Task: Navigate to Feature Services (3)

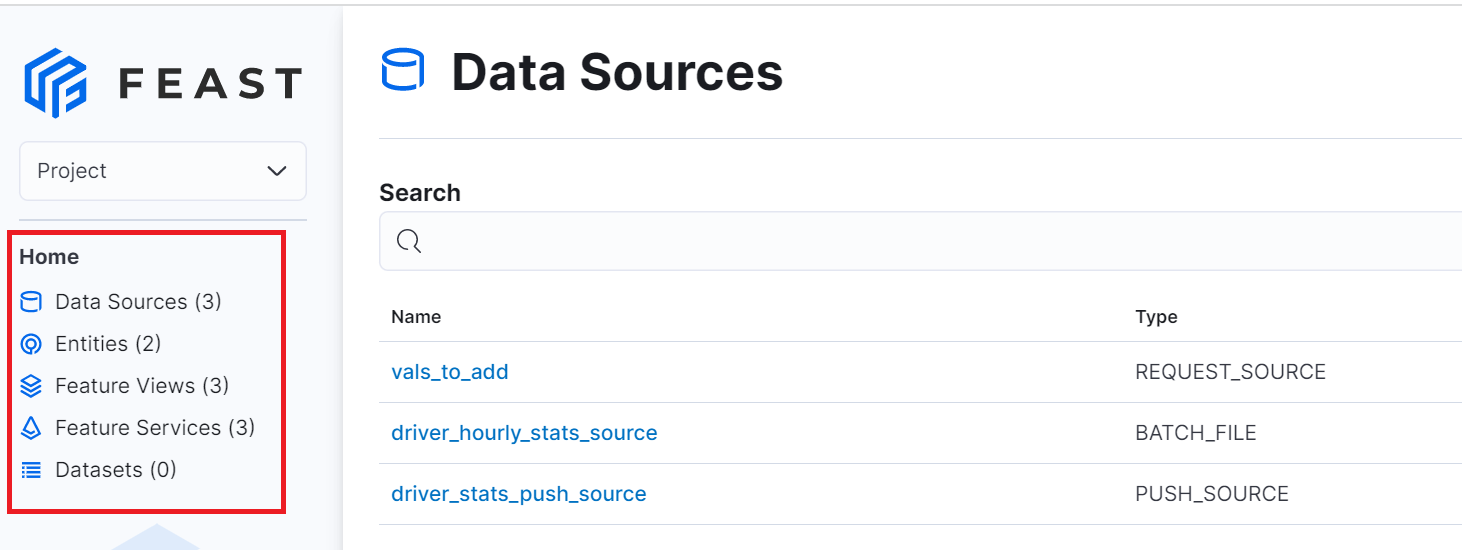Action: click(155, 428)
